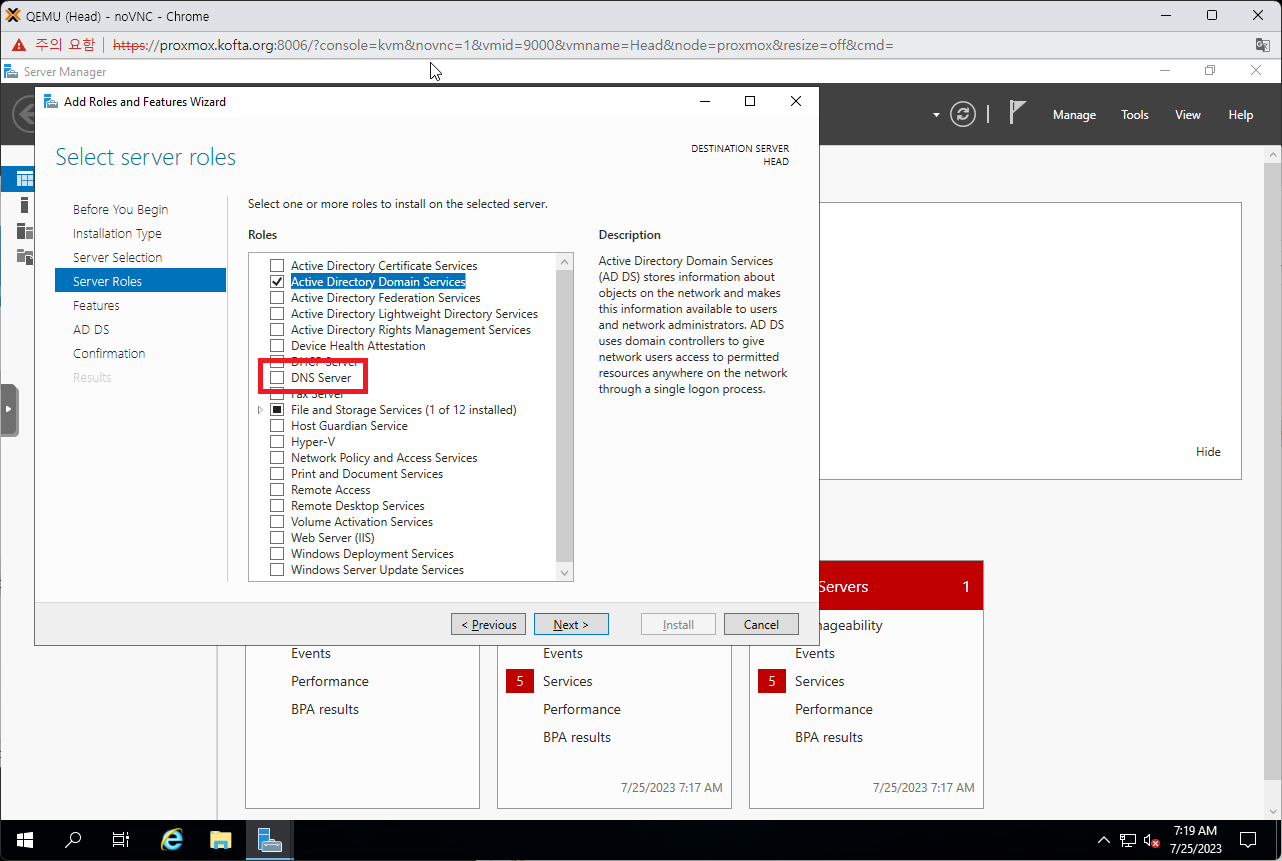Check the DNS Server role checkbox
The height and width of the screenshot is (861, 1282).
277,377
